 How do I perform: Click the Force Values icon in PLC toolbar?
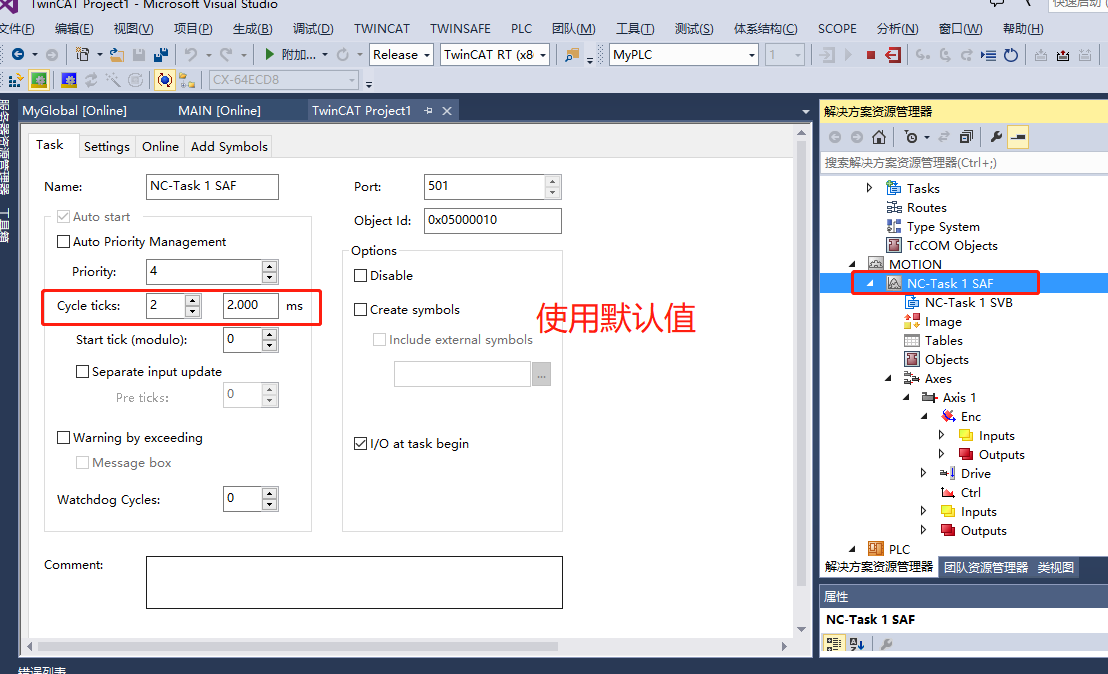point(1063,54)
